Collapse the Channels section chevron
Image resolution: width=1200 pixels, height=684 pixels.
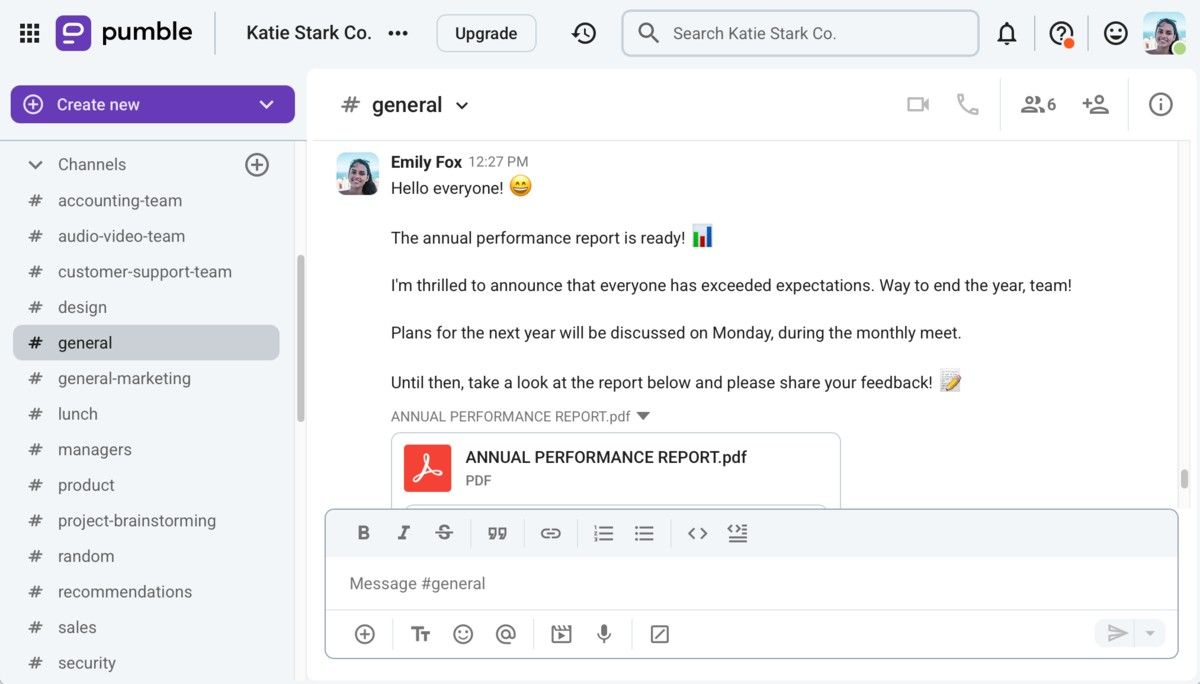(x=36, y=165)
